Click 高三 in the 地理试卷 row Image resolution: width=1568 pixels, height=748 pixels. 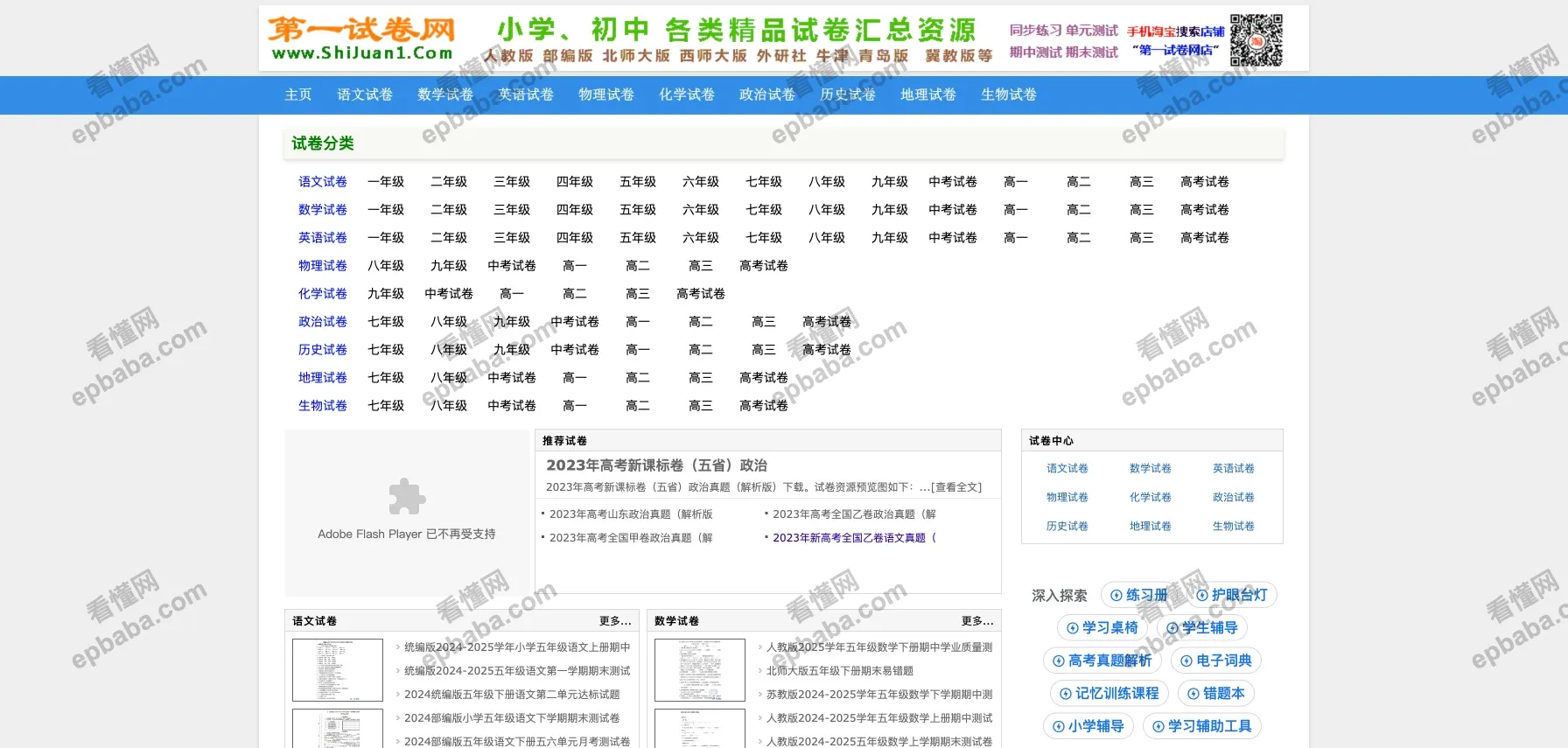701,378
